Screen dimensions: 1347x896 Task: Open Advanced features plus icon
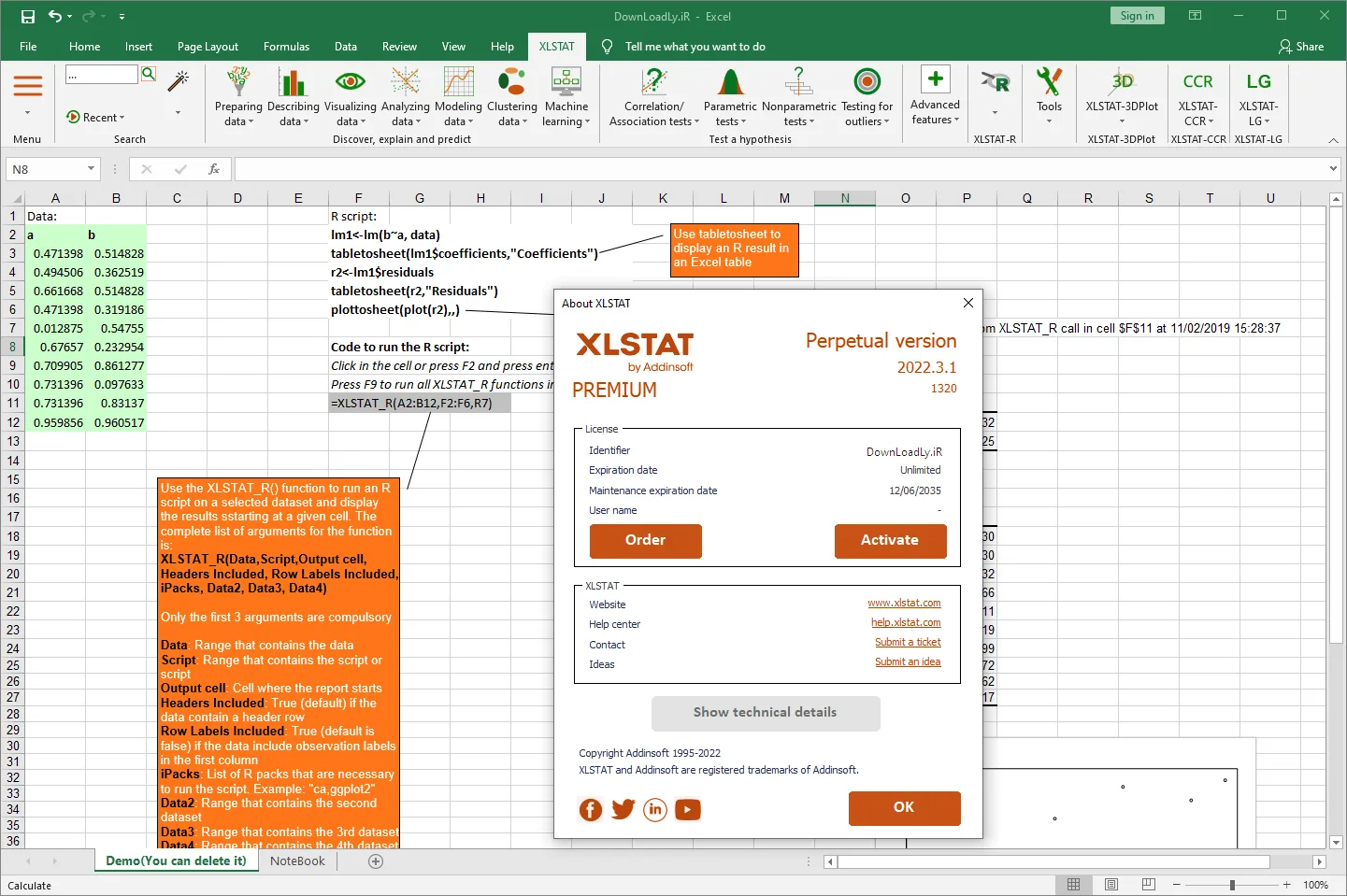(x=935, y=78)
